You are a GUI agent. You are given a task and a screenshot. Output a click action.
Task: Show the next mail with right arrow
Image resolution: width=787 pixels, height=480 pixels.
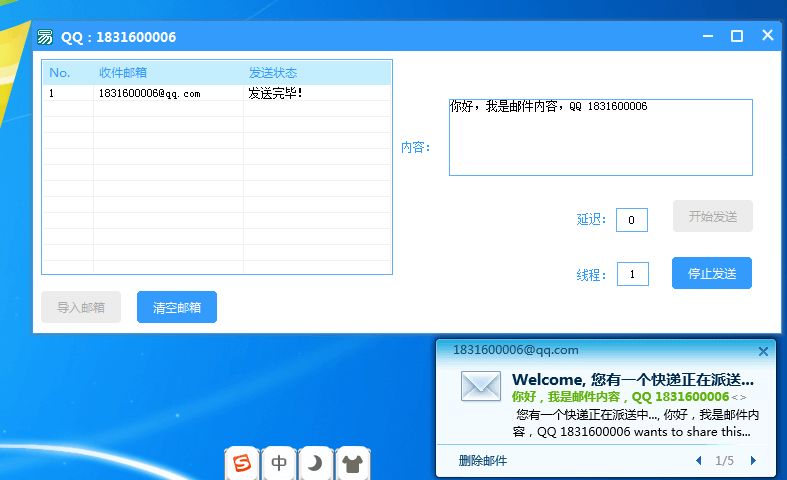point(753,460)
